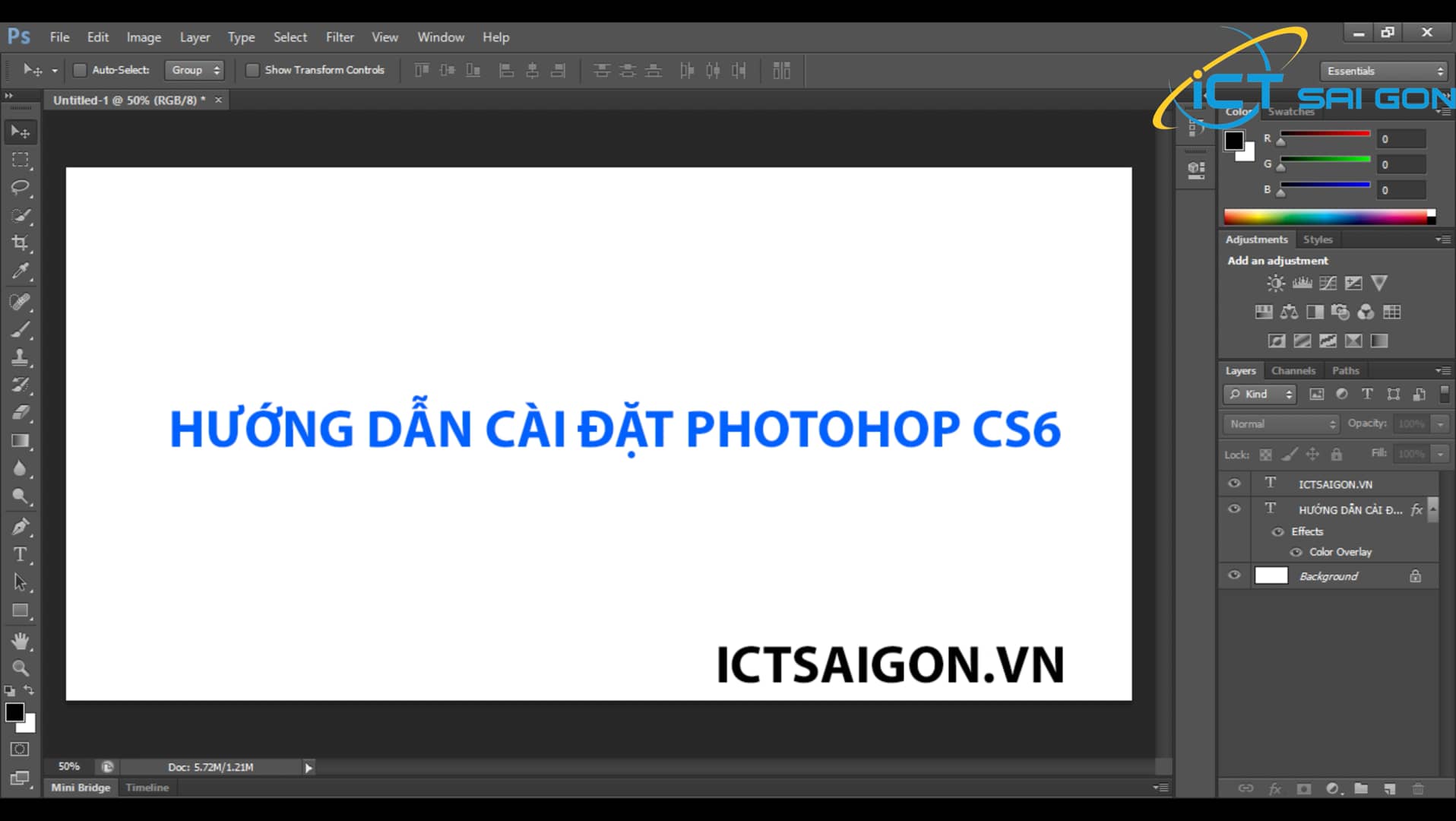This screenshot has height=821, width=1456.
Task: Select the Quick Selection tool
Action: (x=21, y=216)
